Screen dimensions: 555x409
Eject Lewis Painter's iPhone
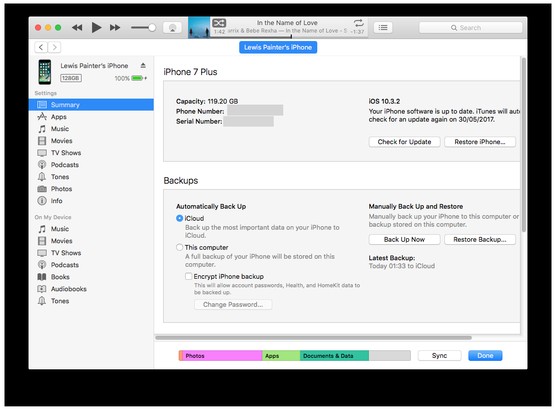143,65
